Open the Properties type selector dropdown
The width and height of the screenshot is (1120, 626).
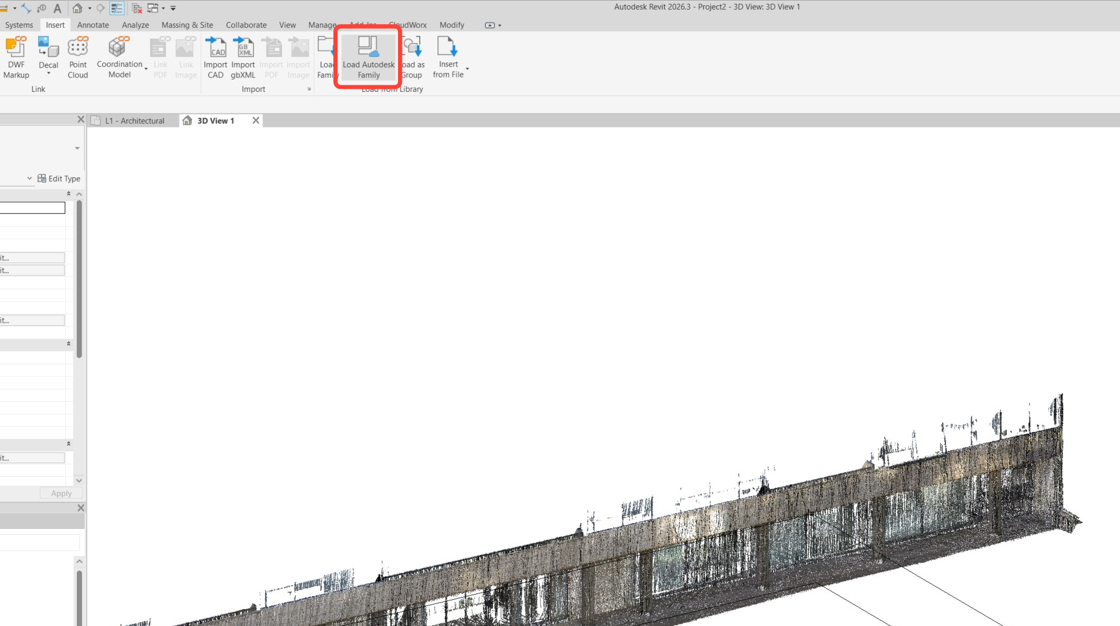[77, 148]
